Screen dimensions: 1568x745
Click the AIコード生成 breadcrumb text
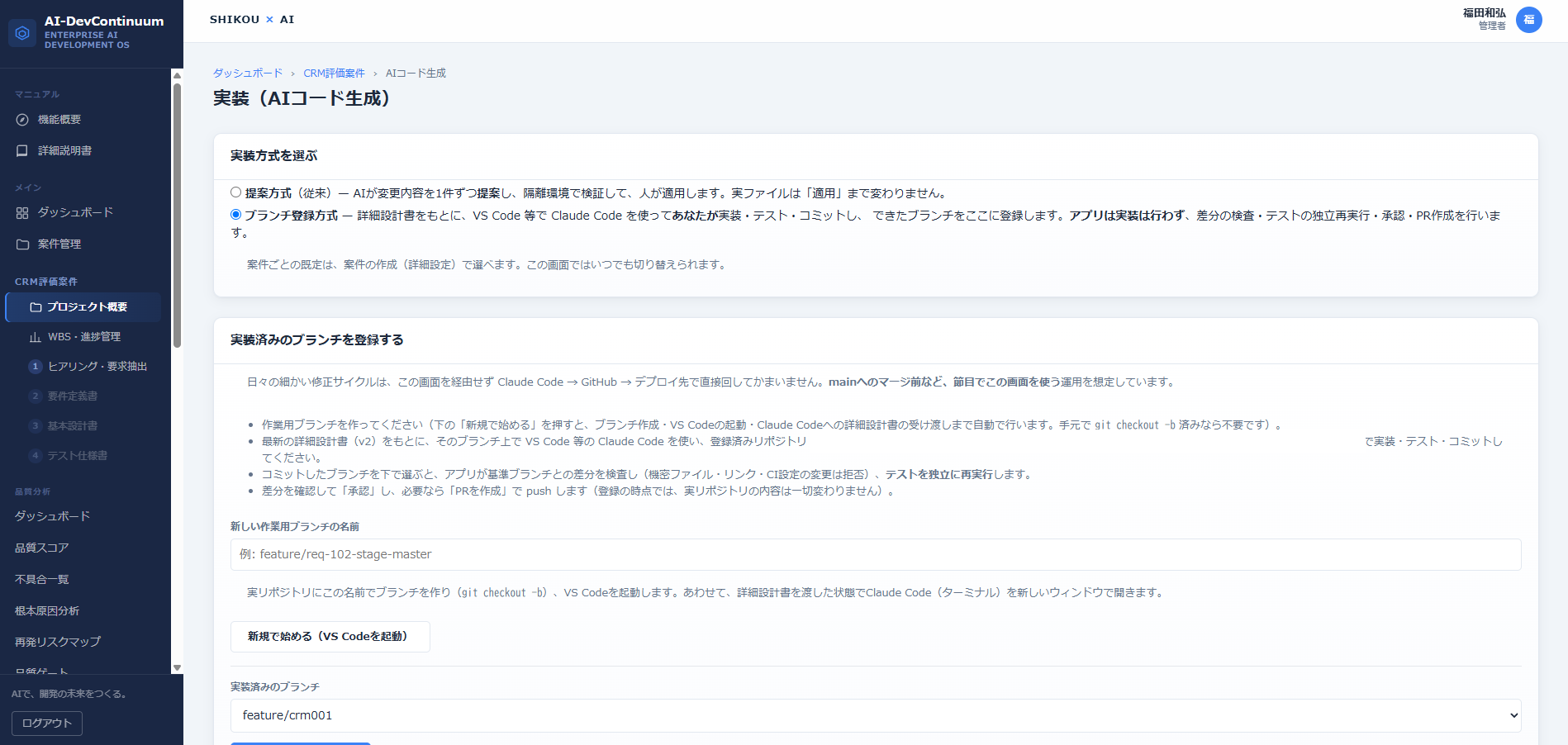point(416,74)
